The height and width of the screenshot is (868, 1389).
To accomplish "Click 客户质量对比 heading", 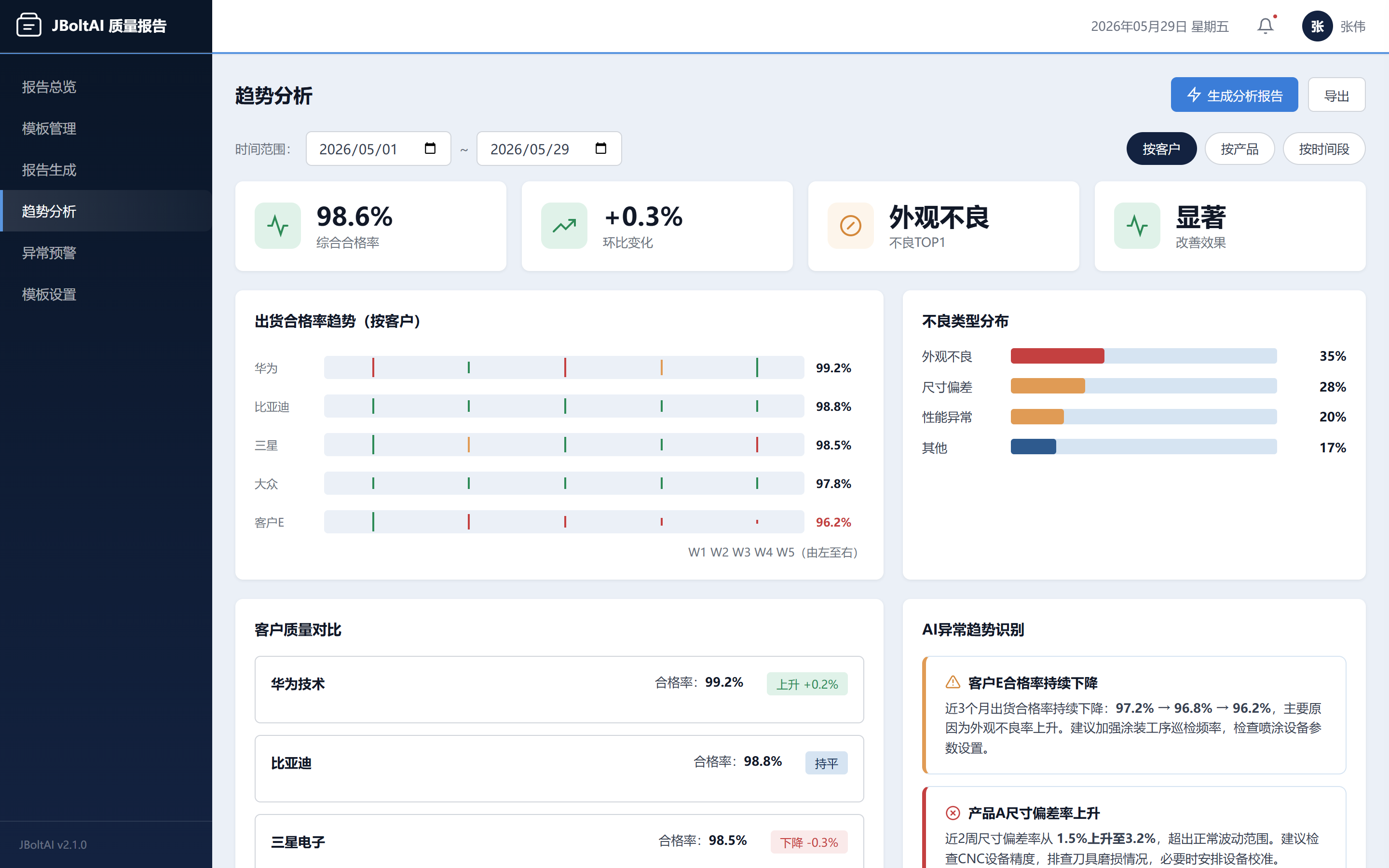I will click(x=298, y=630).
